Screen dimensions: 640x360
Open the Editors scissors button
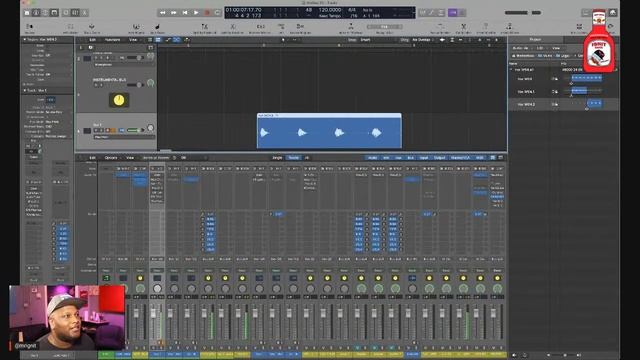[84, 13]
